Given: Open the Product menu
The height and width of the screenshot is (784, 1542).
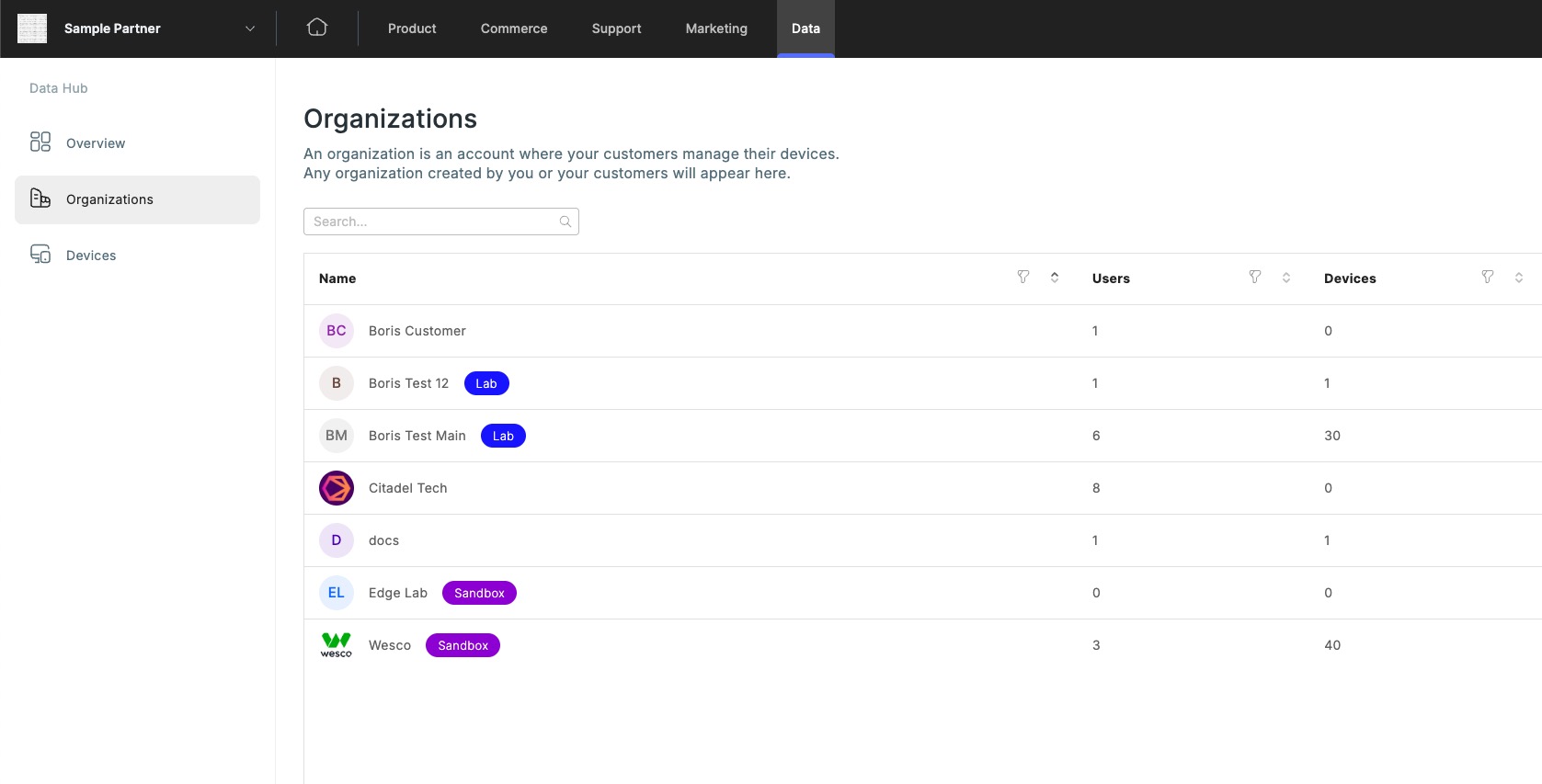Looking at the screenshot, I should tap(412, 28).
